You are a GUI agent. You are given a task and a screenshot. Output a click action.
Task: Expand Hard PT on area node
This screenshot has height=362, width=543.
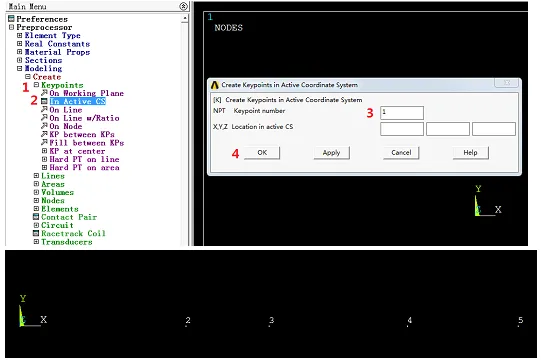click(x=45, y=168)
